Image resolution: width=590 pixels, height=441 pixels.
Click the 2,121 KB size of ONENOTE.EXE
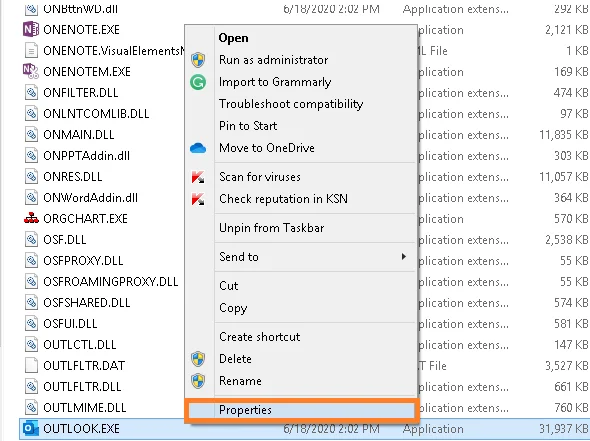pos(567,30)
